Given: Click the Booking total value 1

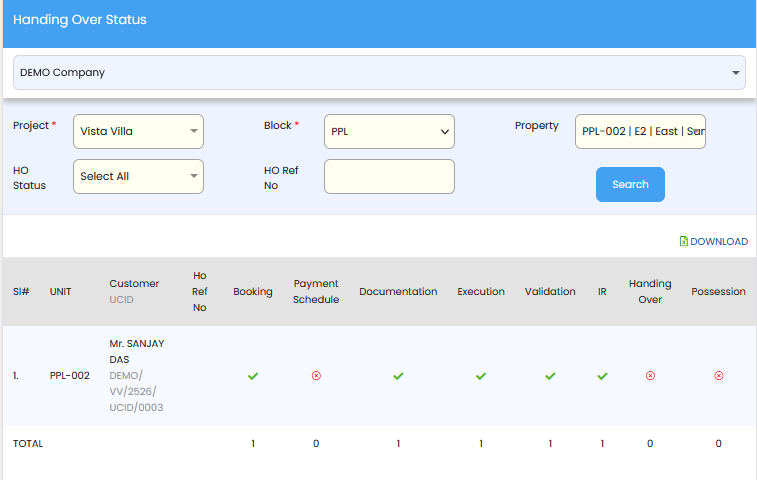Looking at the screenshot, I should point(253,444).
